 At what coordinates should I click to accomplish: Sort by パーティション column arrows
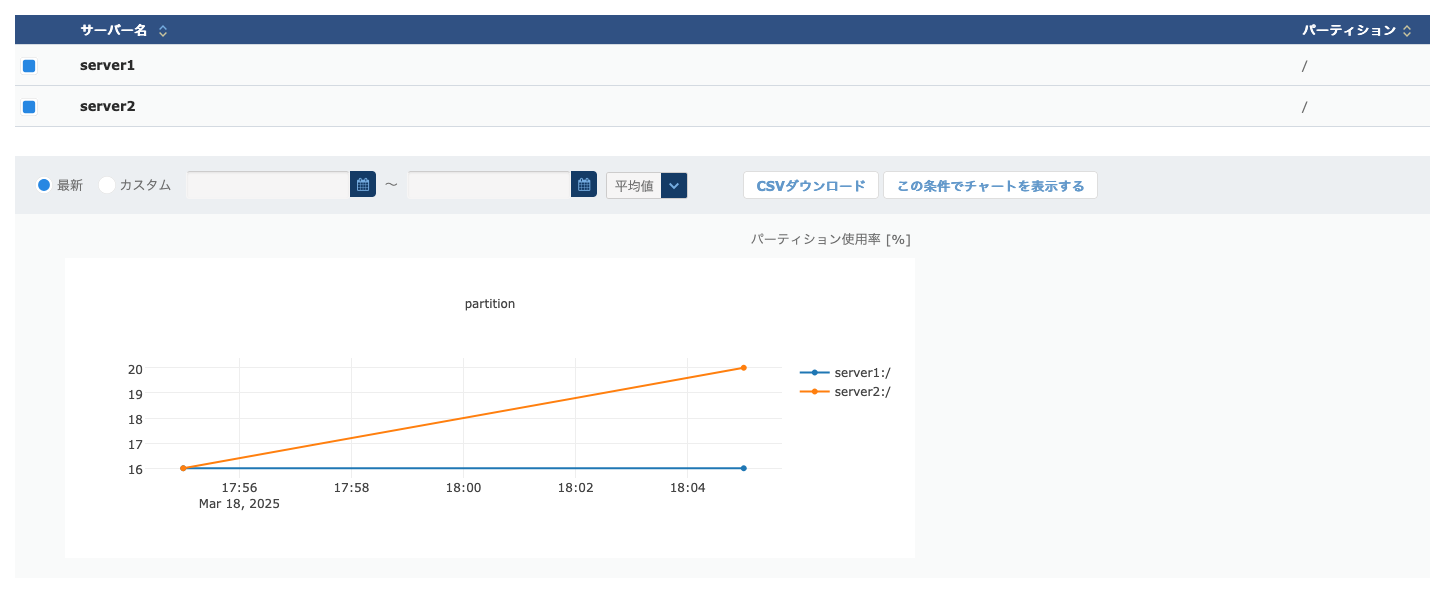click(1407, 31)
